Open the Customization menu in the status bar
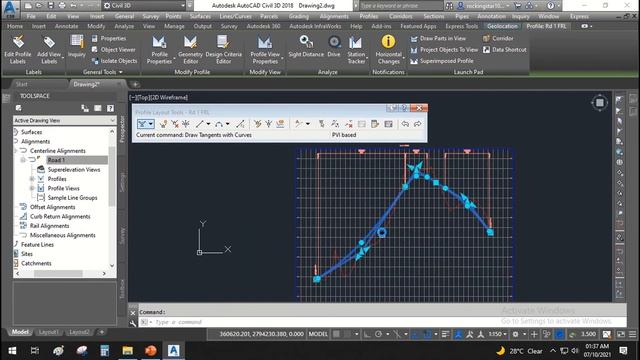The image size is (640, 360). pos(632,334)
